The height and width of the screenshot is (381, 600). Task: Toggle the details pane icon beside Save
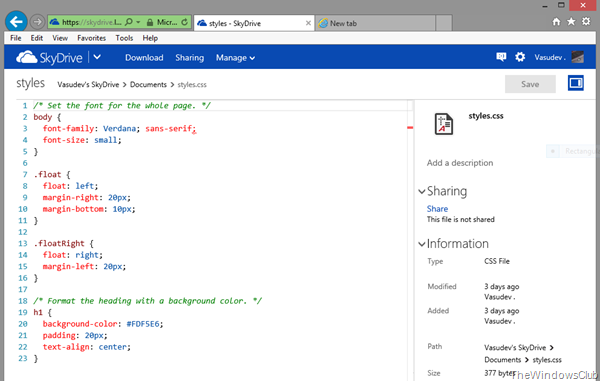tap(576, 83)
